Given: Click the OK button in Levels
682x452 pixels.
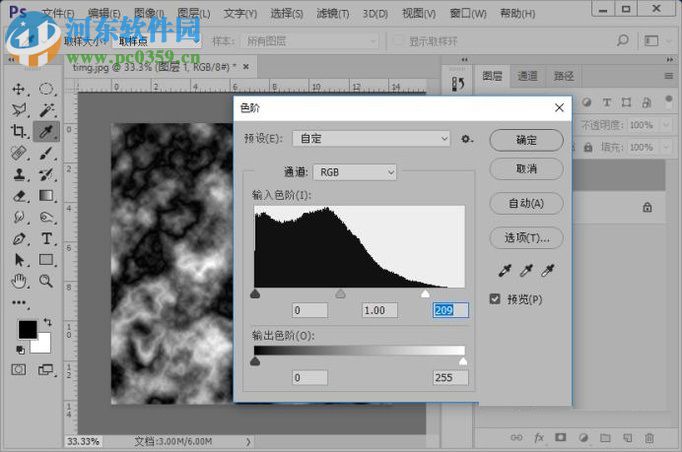Looking at the screenshot, I should 526,140.
